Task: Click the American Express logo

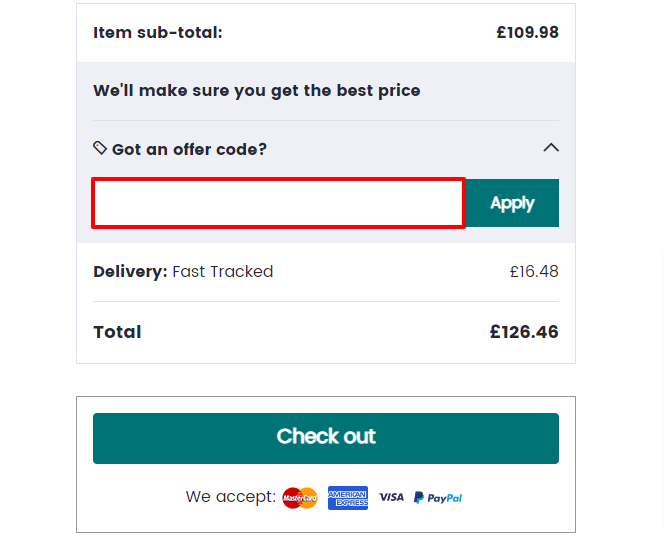Action: coord(348,498)
